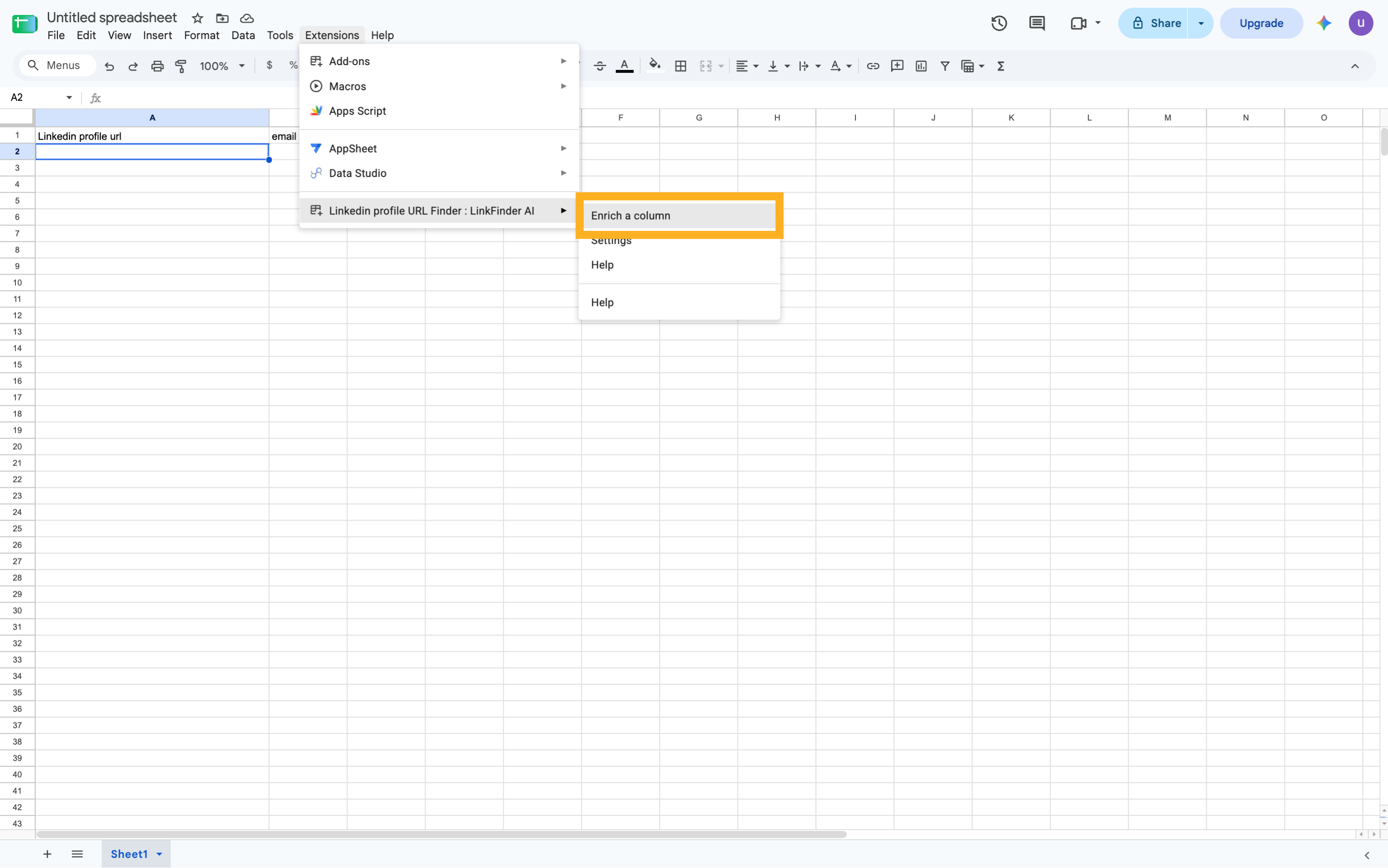Screen dimensions: 1388x868
Task: Open the zoom 100% dropdown
Action: click(x=222, y=66)
